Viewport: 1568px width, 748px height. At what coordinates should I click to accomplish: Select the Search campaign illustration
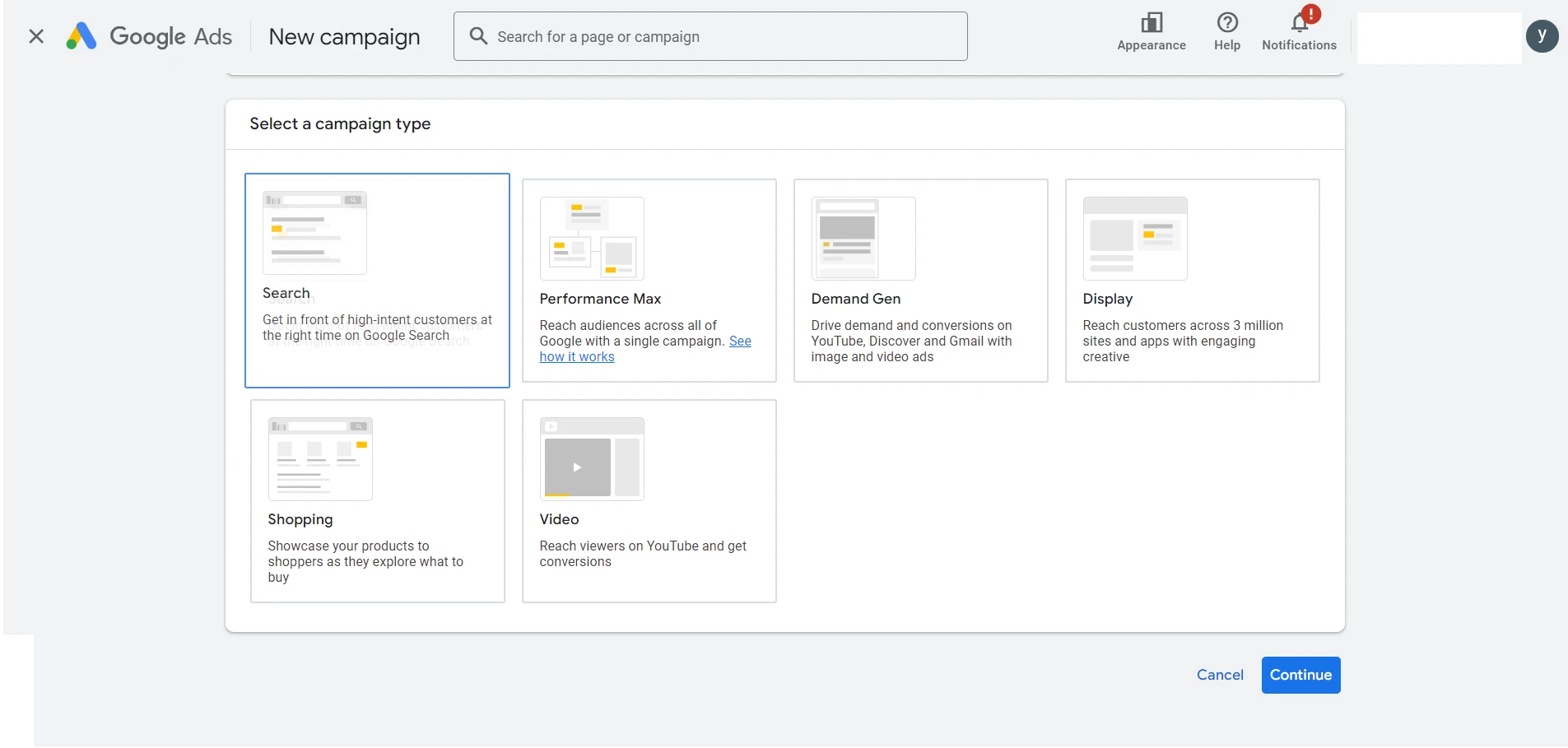click(x=314, y=233)
